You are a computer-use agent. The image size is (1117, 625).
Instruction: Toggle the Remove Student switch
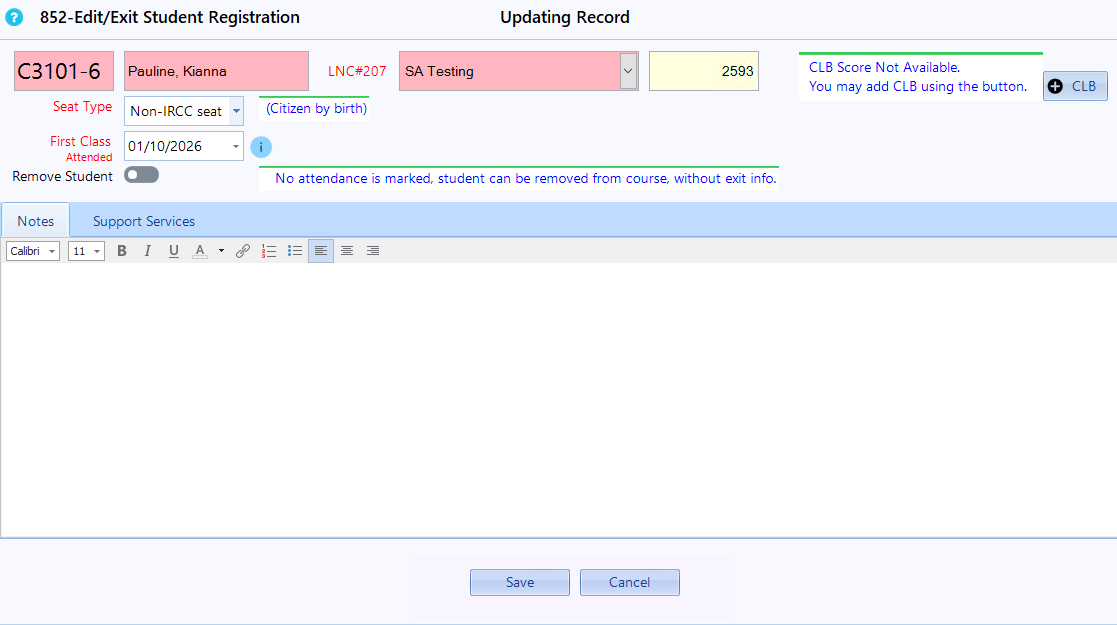(x=141, y=175)
